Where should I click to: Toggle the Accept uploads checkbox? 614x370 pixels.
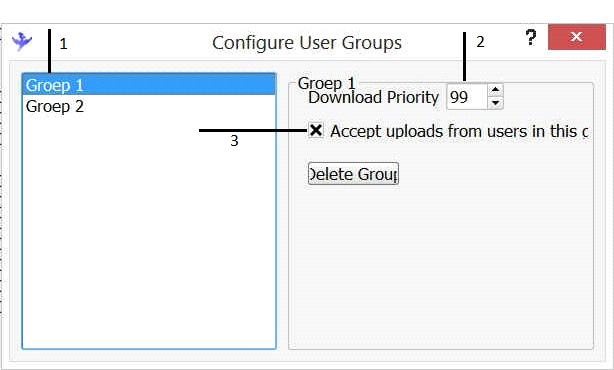pos(316,130)
